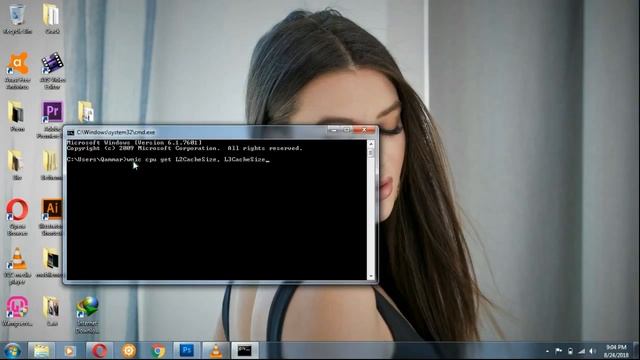This screenshot has width=640, height=360.
Task: Maximize the cmd.exe window
Action: 347,130
